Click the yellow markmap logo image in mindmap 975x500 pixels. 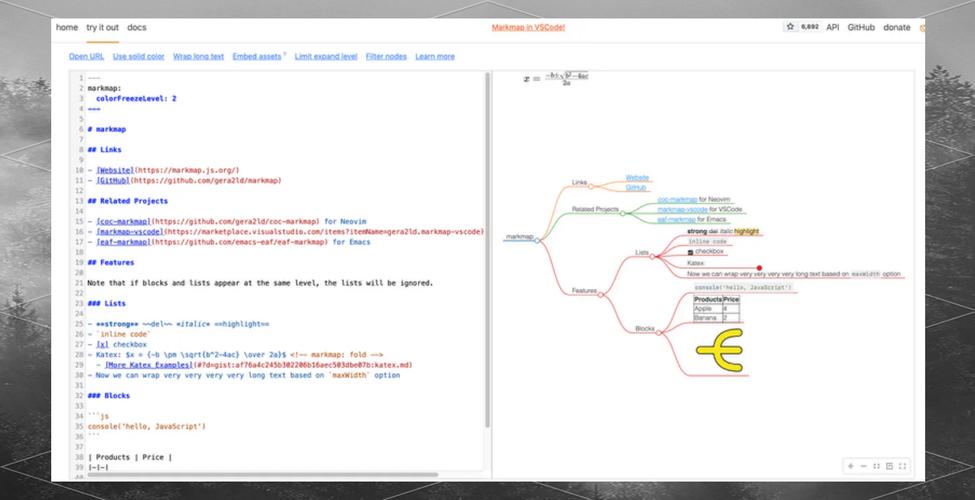click(x=719, y=351)
